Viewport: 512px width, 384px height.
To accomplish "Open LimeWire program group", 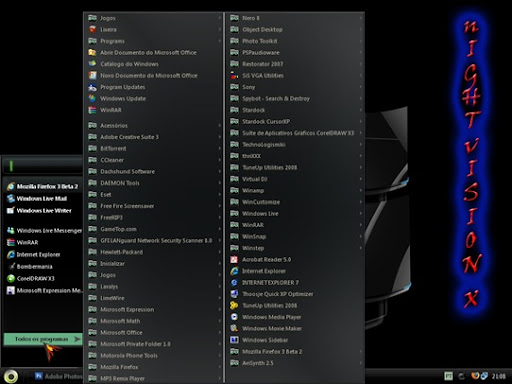I will (154, 298).
